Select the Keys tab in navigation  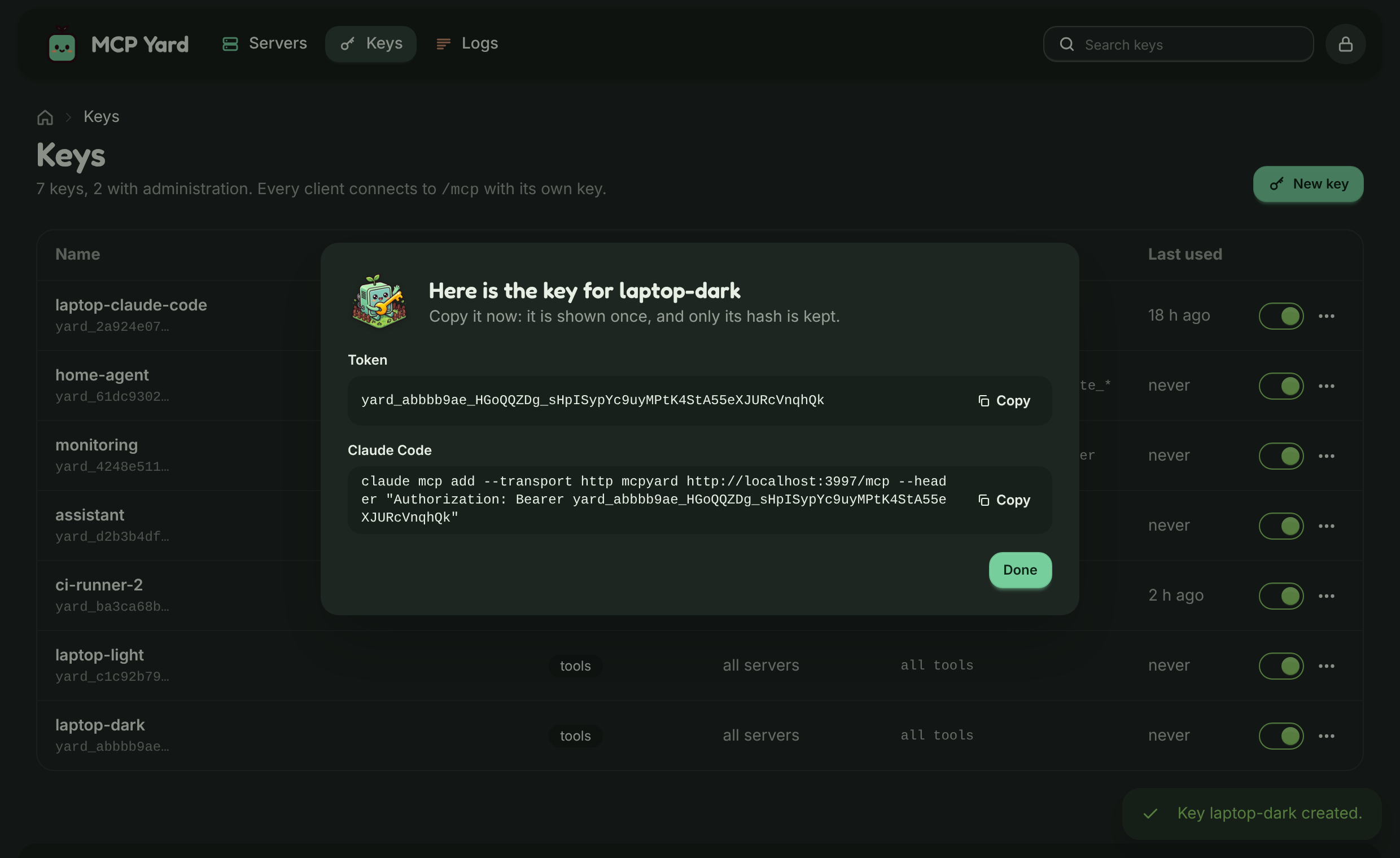tap(370, 44)
